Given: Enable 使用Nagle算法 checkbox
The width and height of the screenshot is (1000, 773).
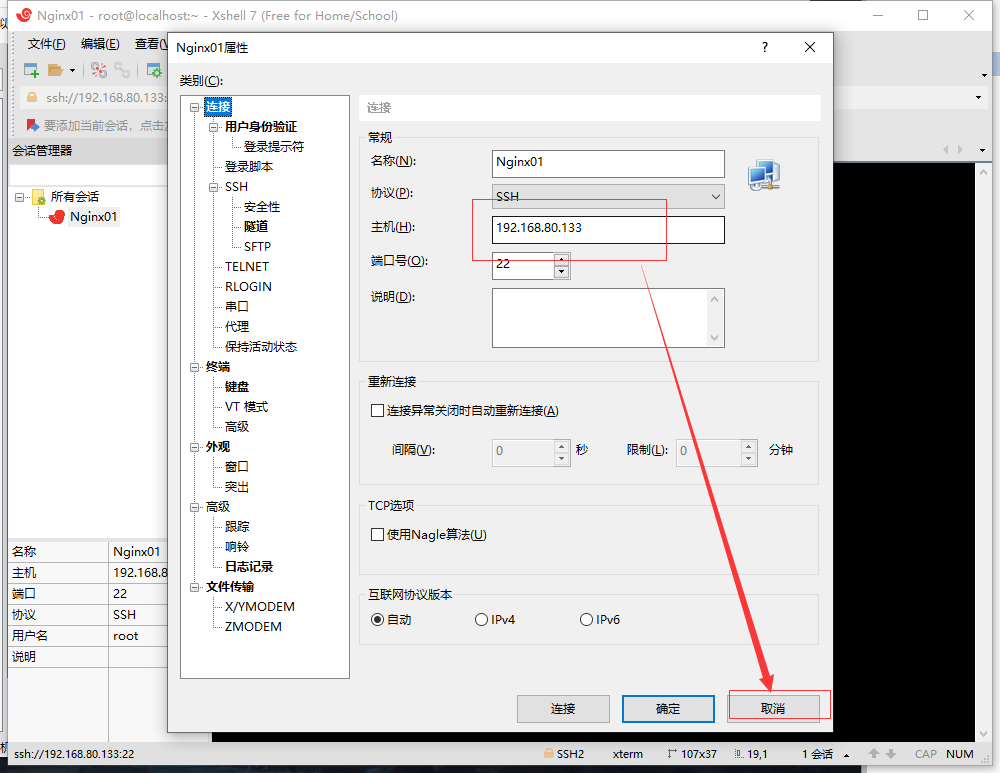Looking at the screenshot, I should tap(377, 534).
